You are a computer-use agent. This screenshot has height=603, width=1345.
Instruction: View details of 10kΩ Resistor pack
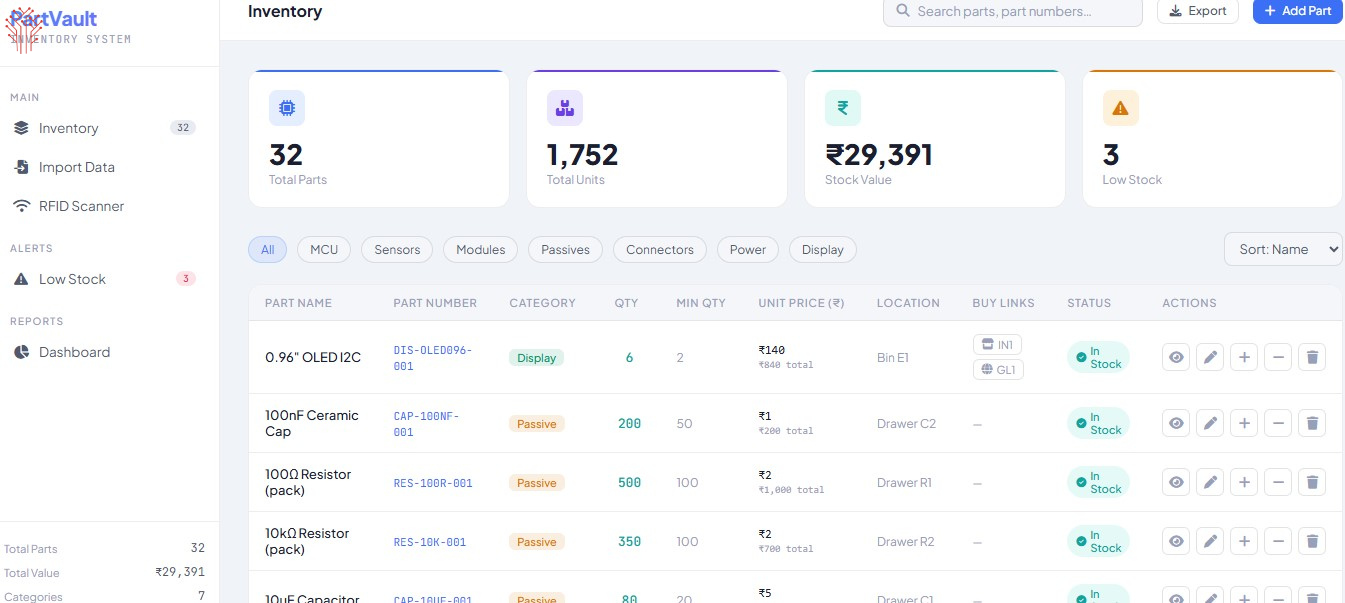pyautogui.click(x=1176, y=541)
